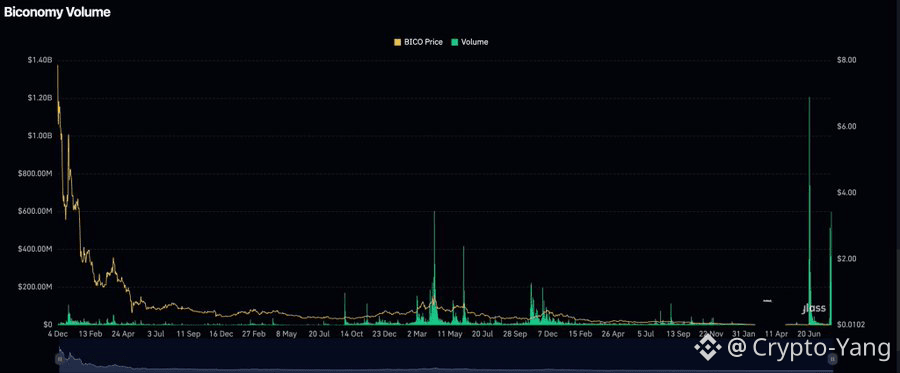Click the $800.00M left axis label
Viewport: 900px width, 373px height.
[x=36, y=174]
